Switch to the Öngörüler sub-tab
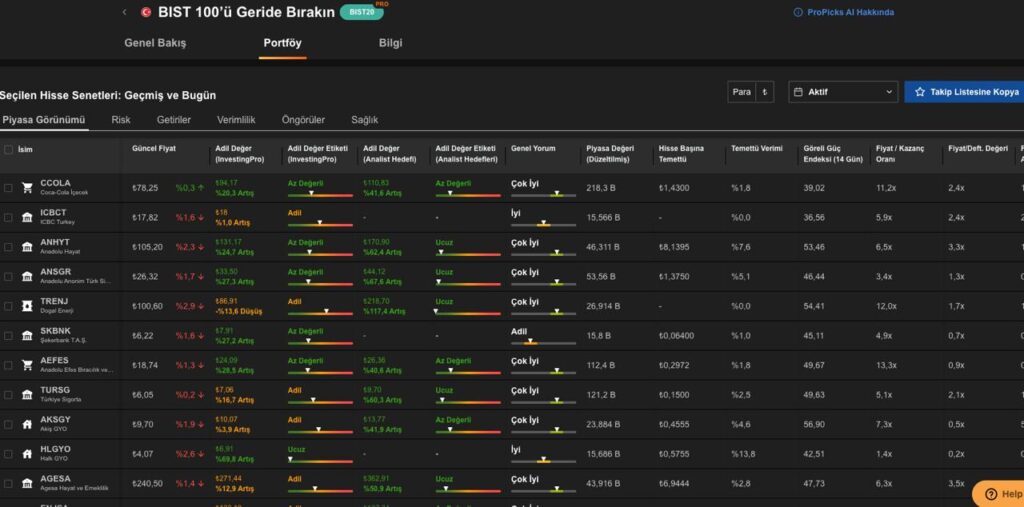 coord(303,120)
